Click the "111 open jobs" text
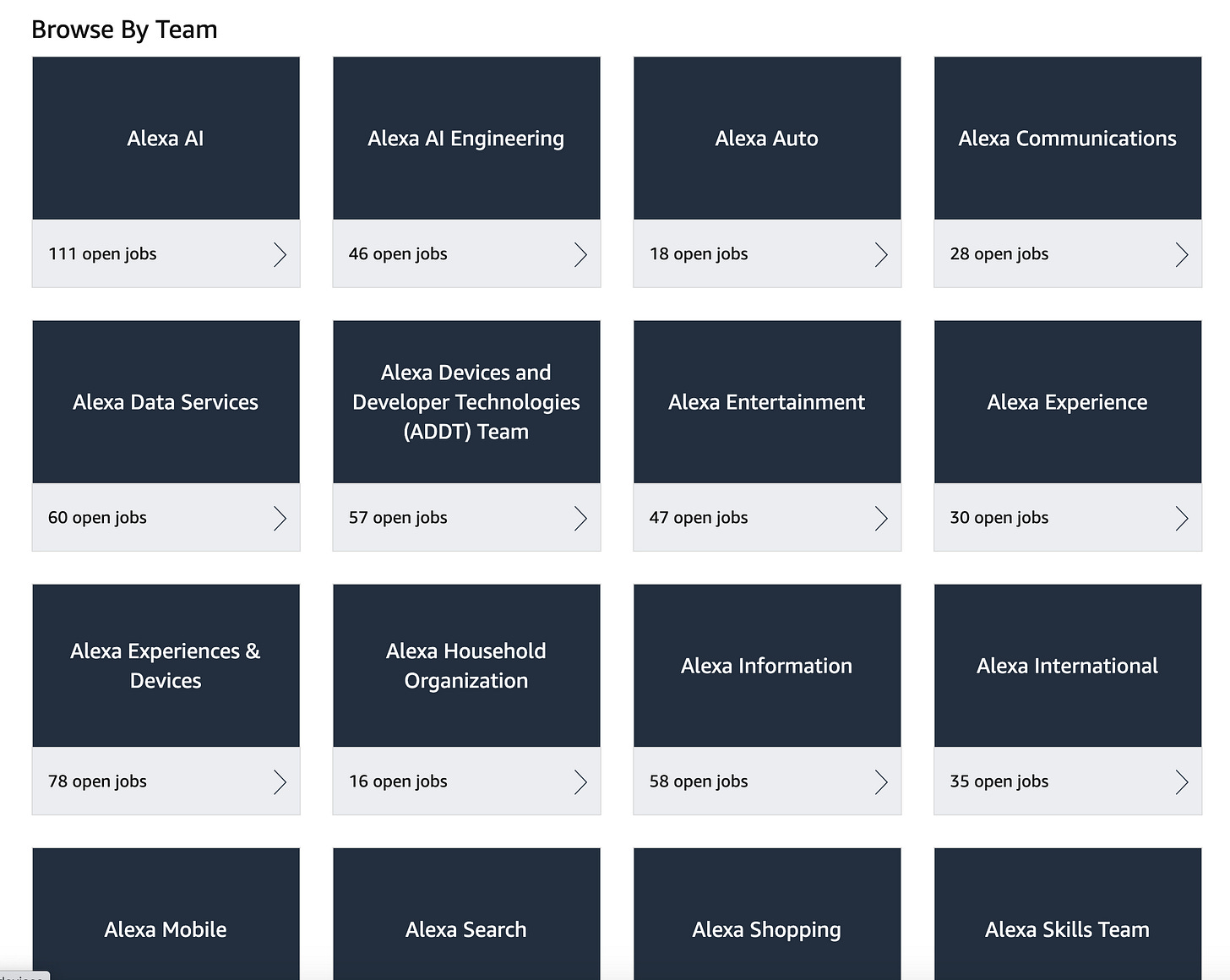1230x980 pixels. tap(102, 254)
